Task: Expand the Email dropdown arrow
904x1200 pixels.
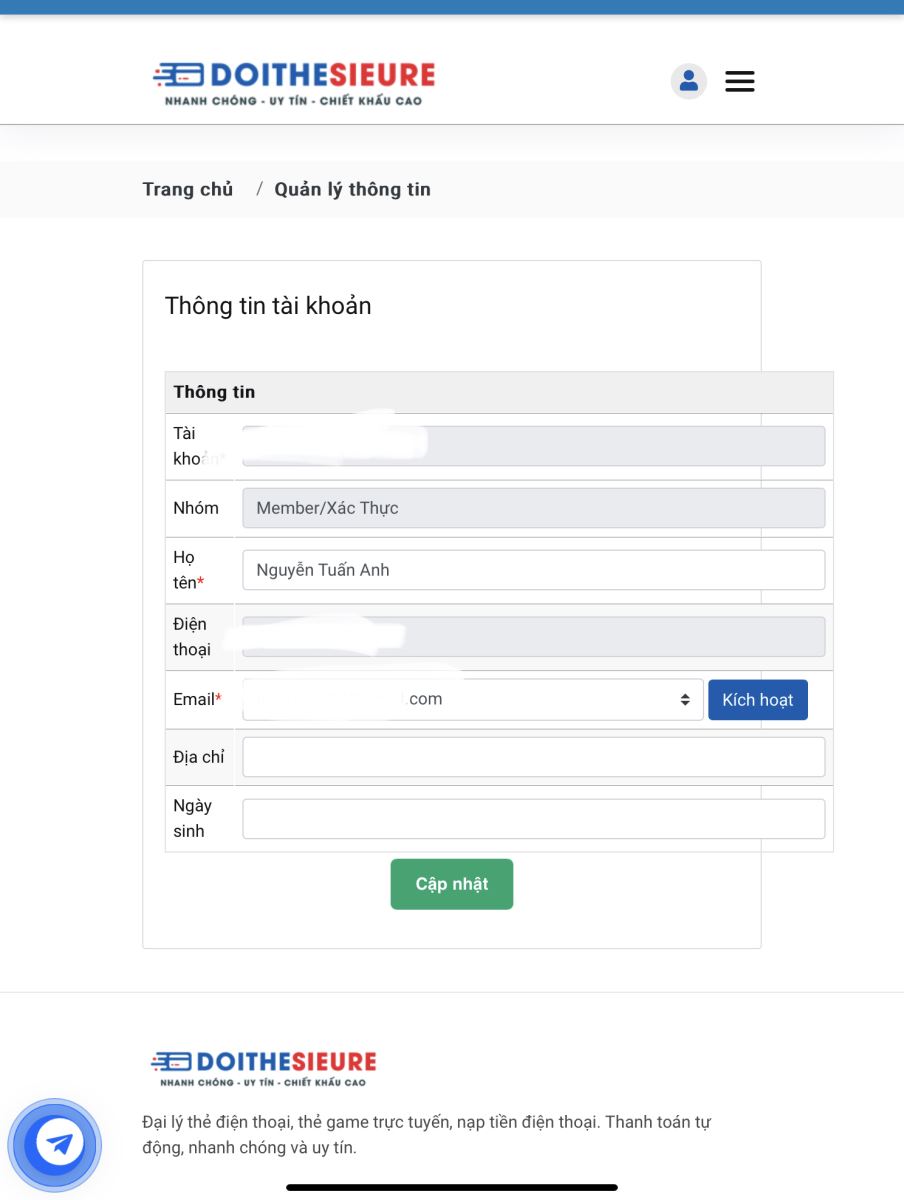Action: [685, 700]
